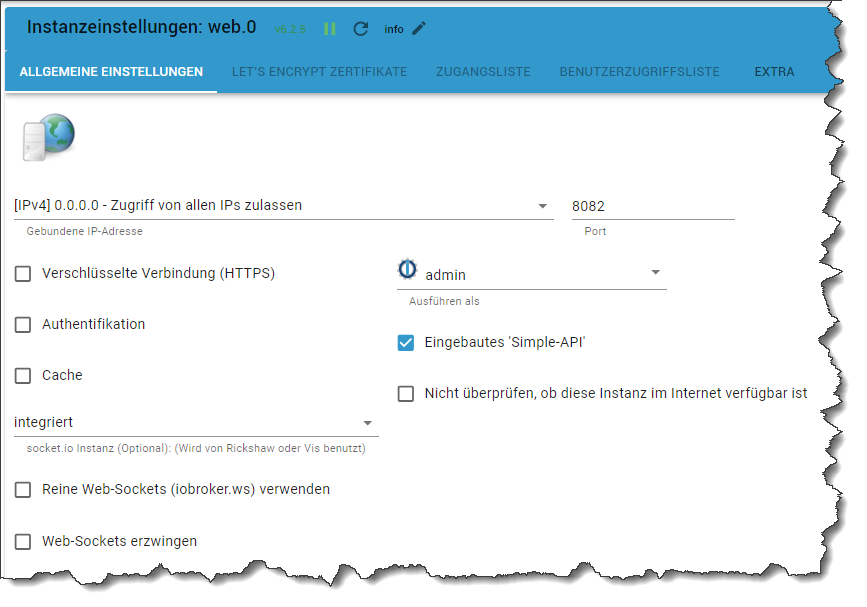Click the reload instance icon
The image size is (867, 607).
tap(361, 29)
